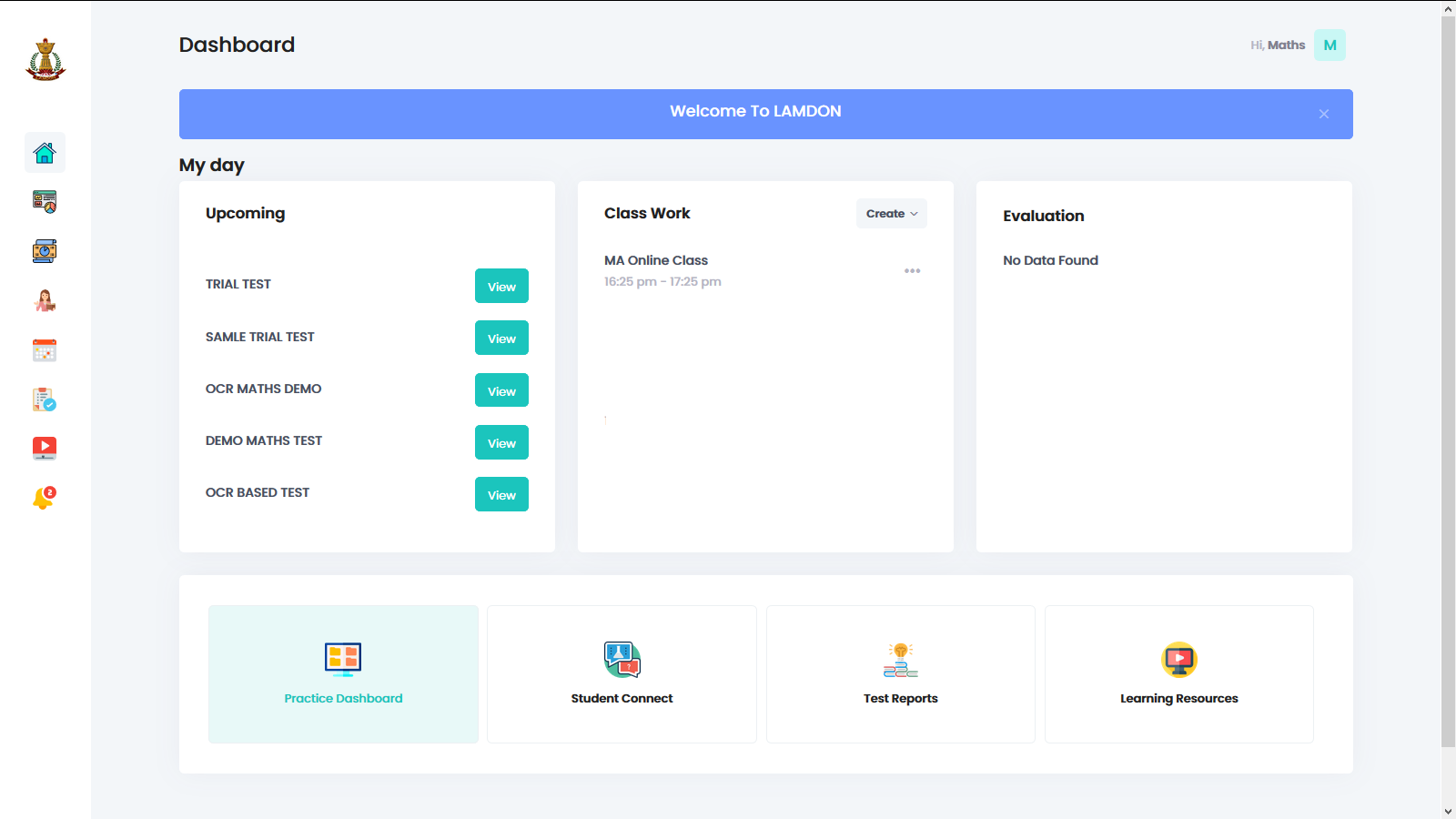
Task: View the DEMO MATHS TEST entry
Action: pyautogui.click(x=501, y=442)
